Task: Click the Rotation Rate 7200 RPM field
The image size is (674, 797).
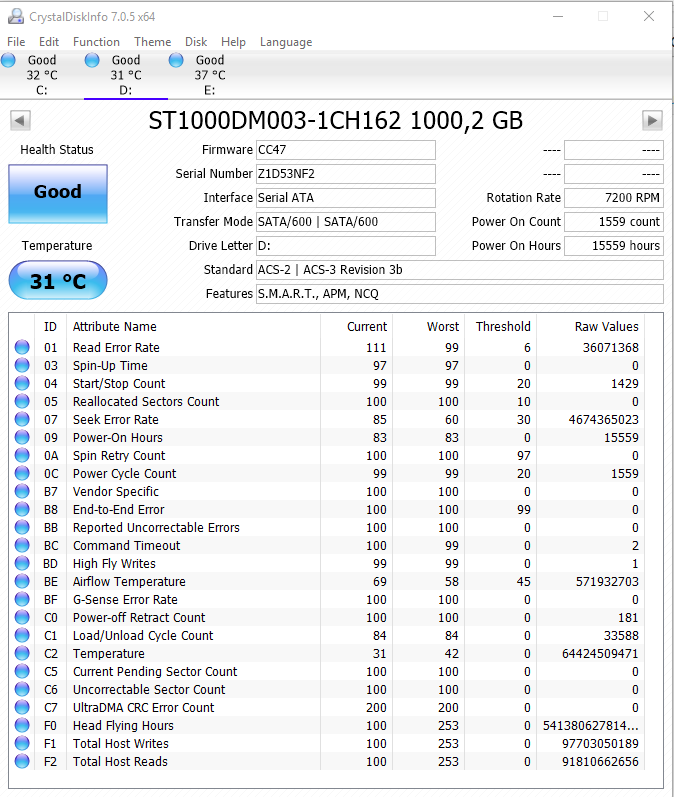Action: coord(614,198)
